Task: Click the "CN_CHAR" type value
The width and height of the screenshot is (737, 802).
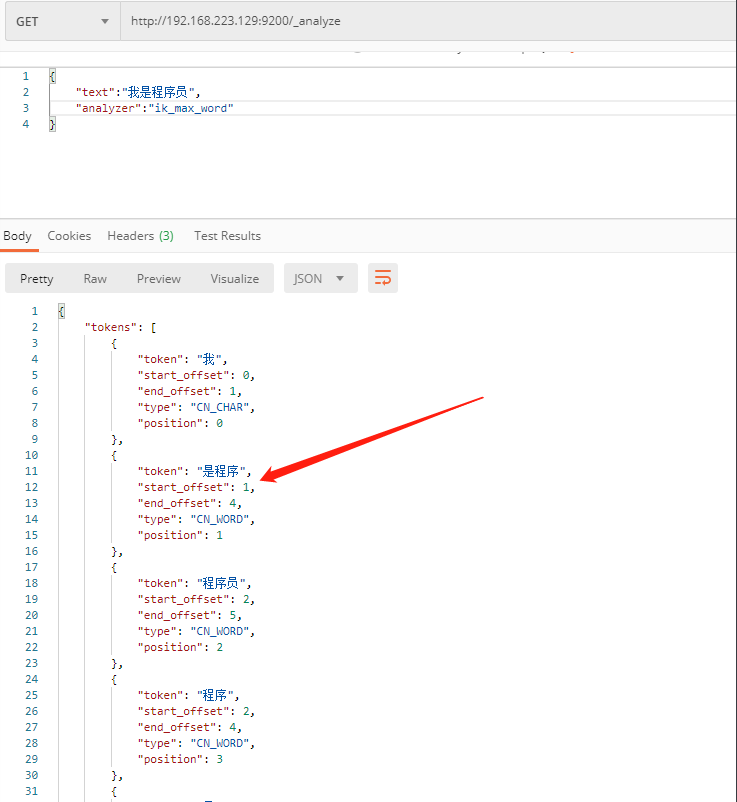Action: point(219,407)
